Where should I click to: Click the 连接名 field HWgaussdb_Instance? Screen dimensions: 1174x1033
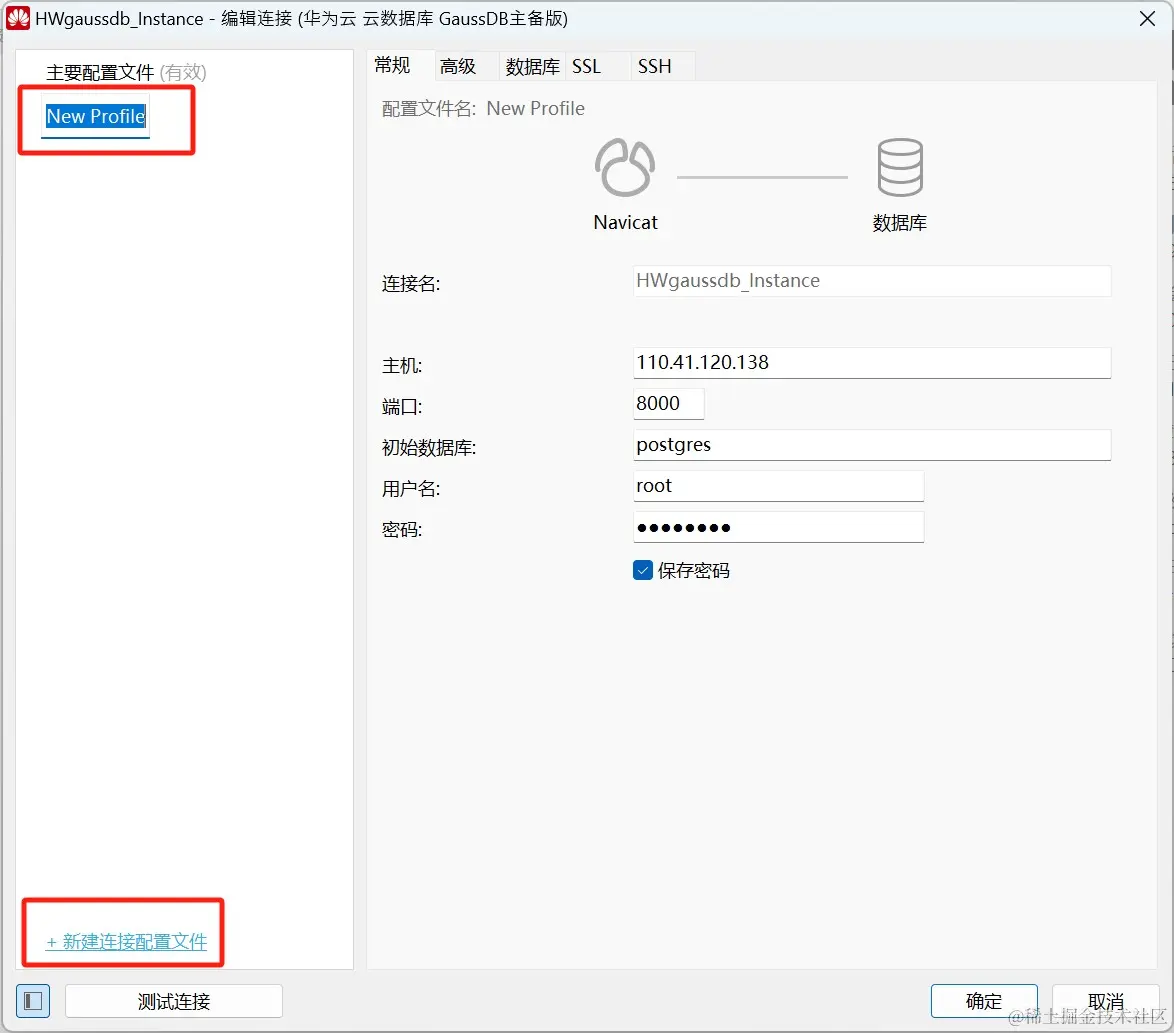pyautogui.click(x=872, y=281)
